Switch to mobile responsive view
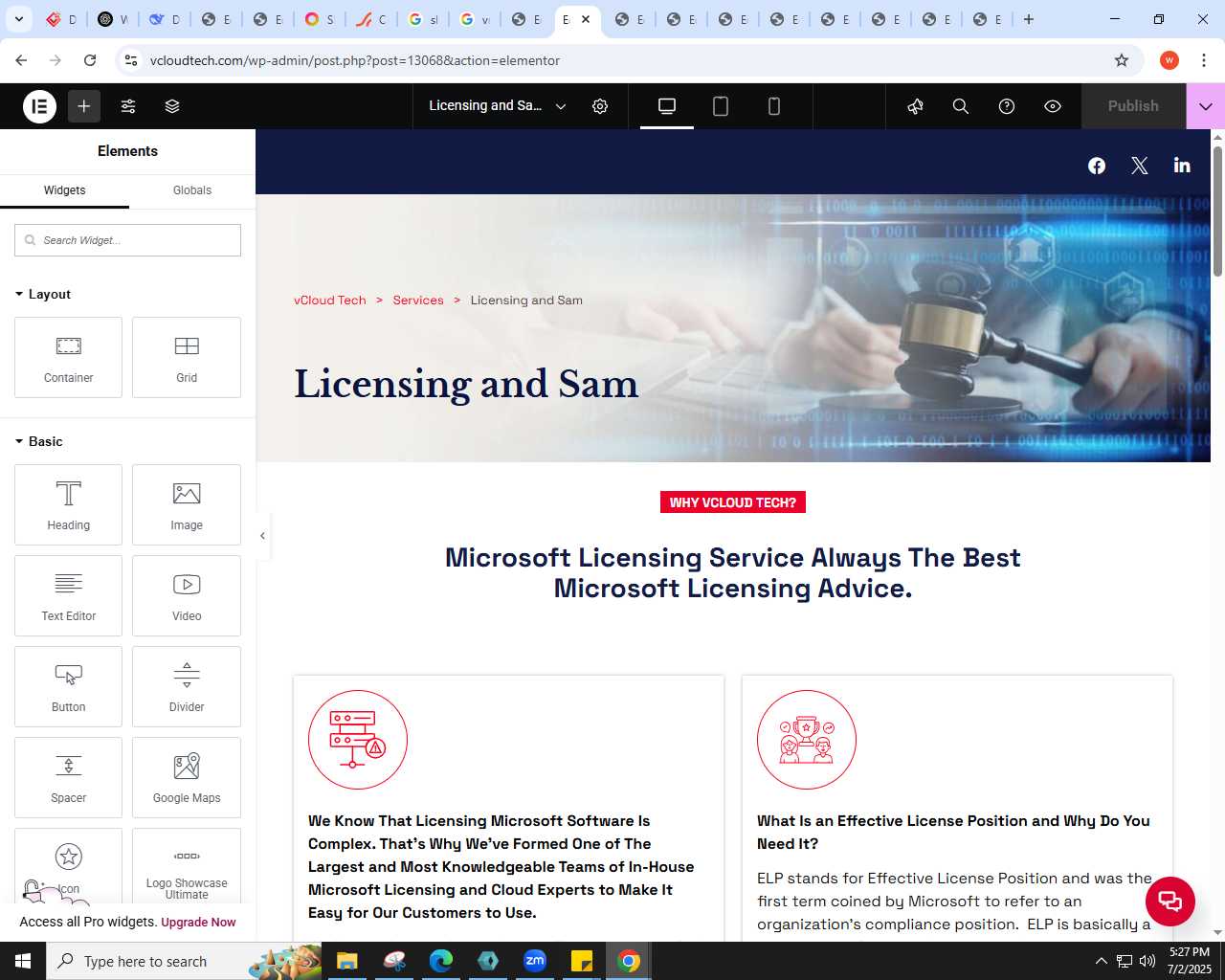 (x=774, y=106)
